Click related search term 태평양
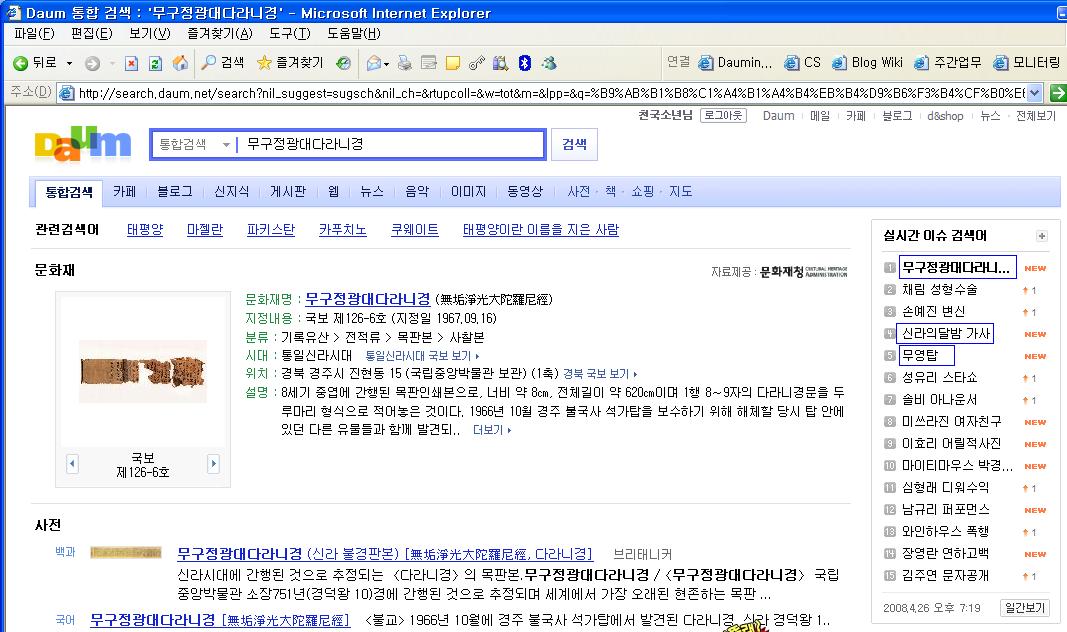This screenshot has width=1067, height=632. click(145, 230)
